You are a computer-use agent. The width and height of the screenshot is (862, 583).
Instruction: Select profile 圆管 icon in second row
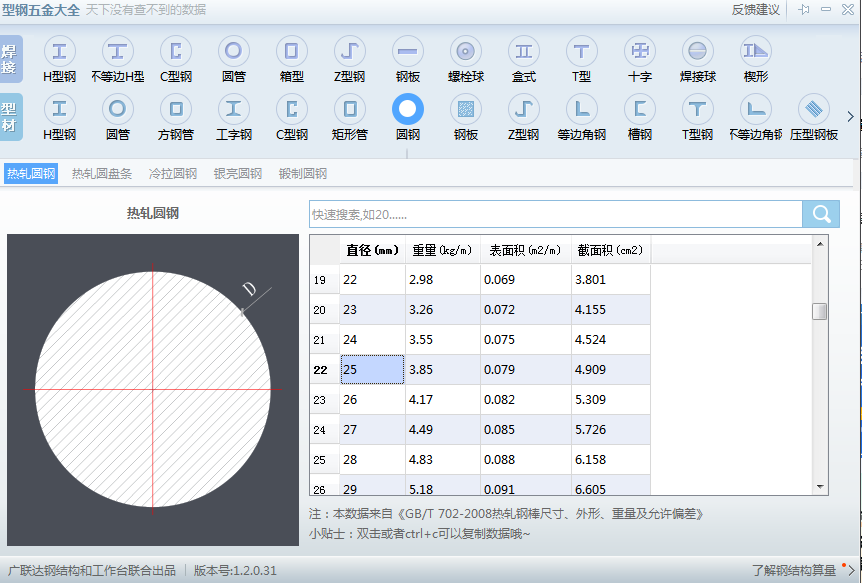click(x=118, y=109)
